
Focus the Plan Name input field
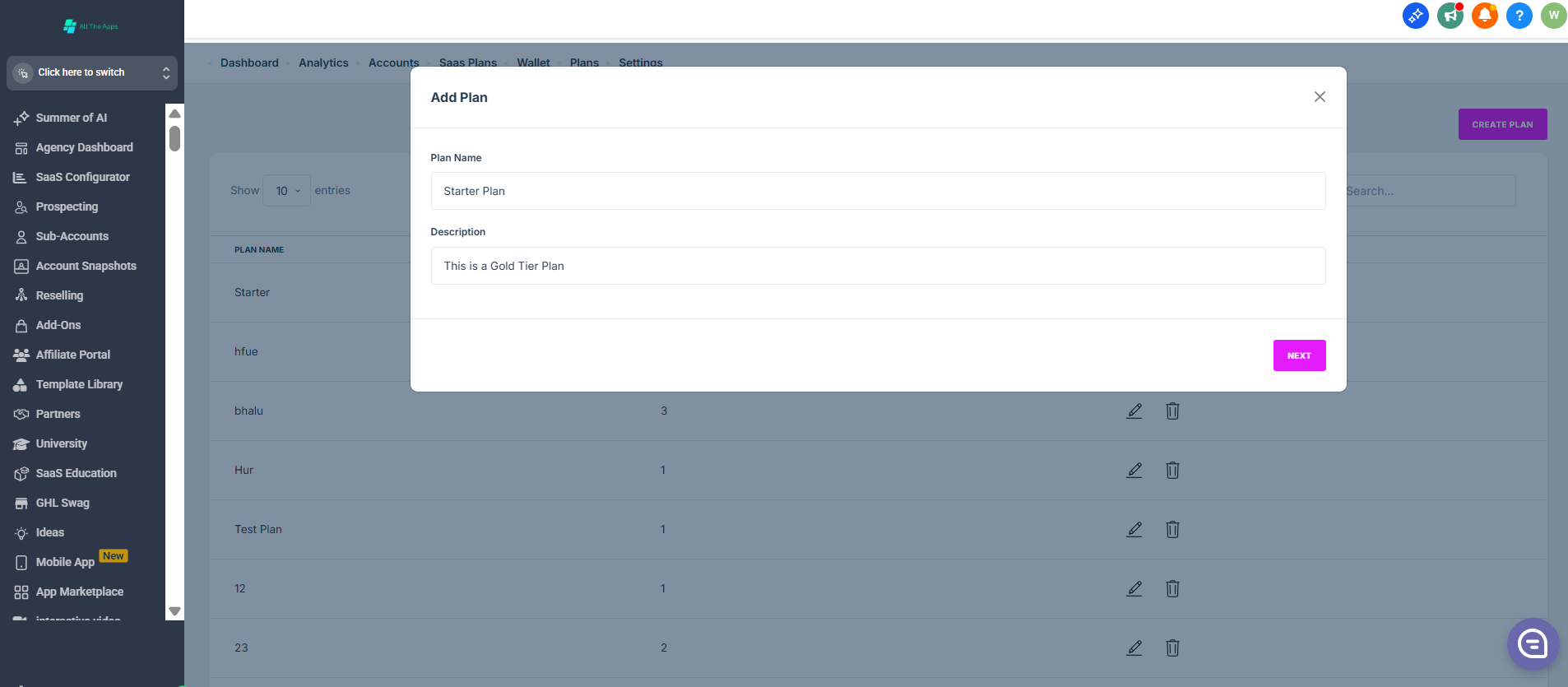[878, 191]
